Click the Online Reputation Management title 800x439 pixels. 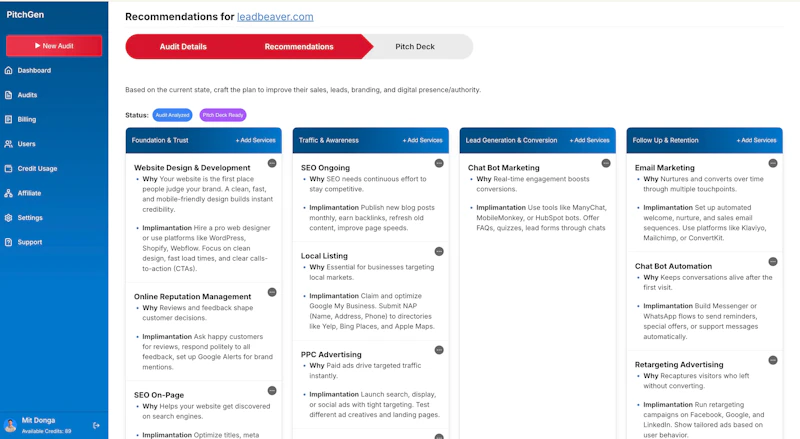pos(192,297)
